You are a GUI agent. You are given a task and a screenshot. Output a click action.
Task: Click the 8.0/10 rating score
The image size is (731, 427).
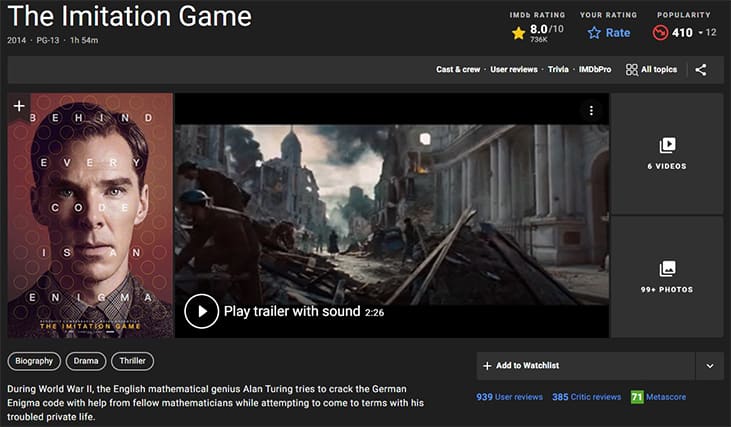point(546,30)
